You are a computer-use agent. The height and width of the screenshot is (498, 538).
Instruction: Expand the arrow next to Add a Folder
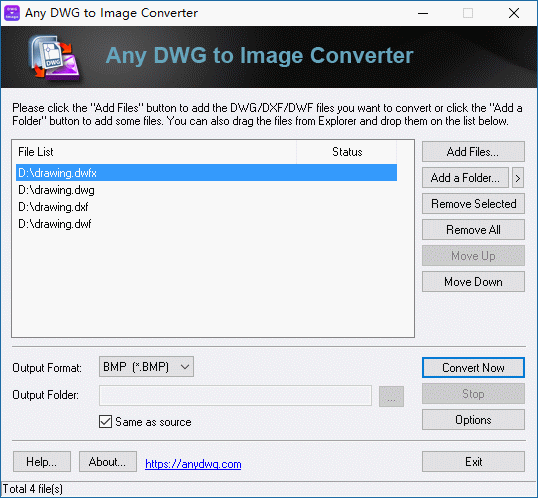tap(518, 178)
